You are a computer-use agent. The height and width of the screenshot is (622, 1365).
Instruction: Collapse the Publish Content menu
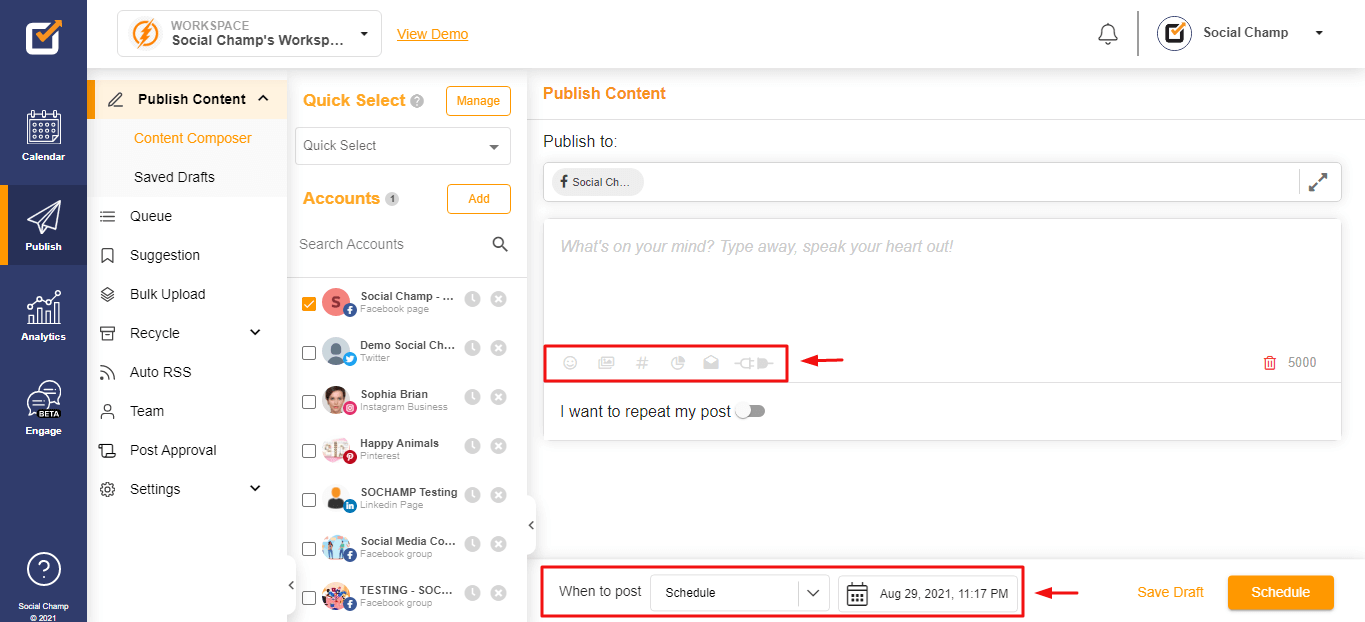point(263,98)
